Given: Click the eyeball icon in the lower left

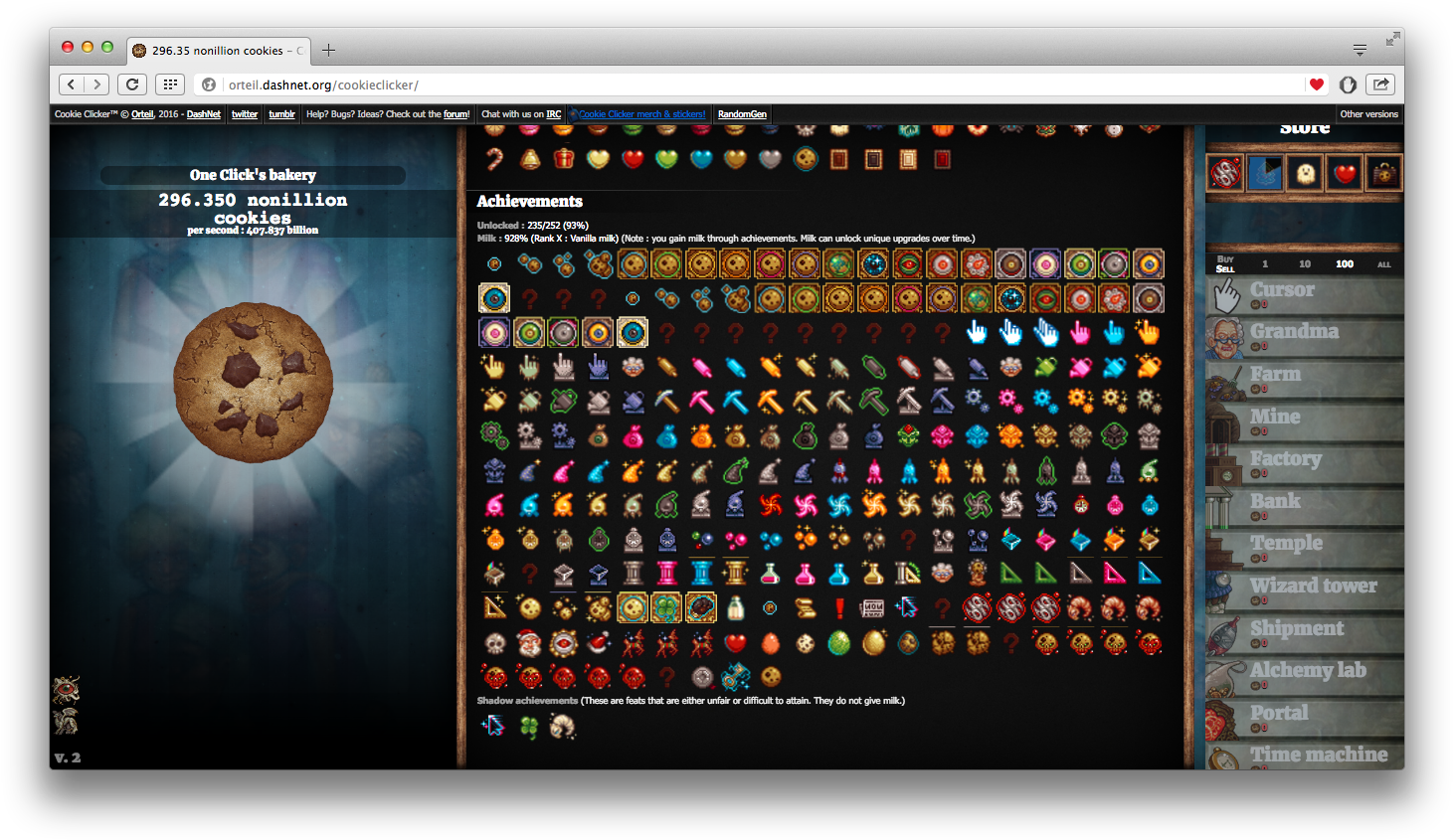Looking at the screenshot, I should (x=66, y=688).
